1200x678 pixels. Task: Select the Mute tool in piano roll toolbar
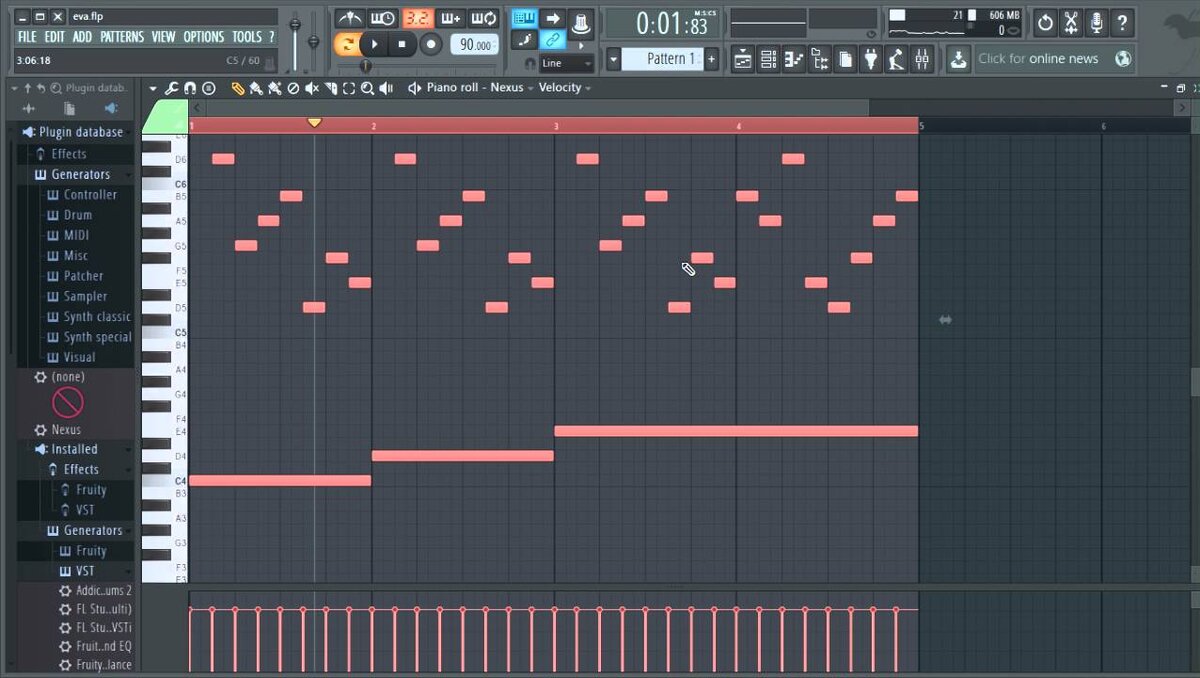pos(312,88)
